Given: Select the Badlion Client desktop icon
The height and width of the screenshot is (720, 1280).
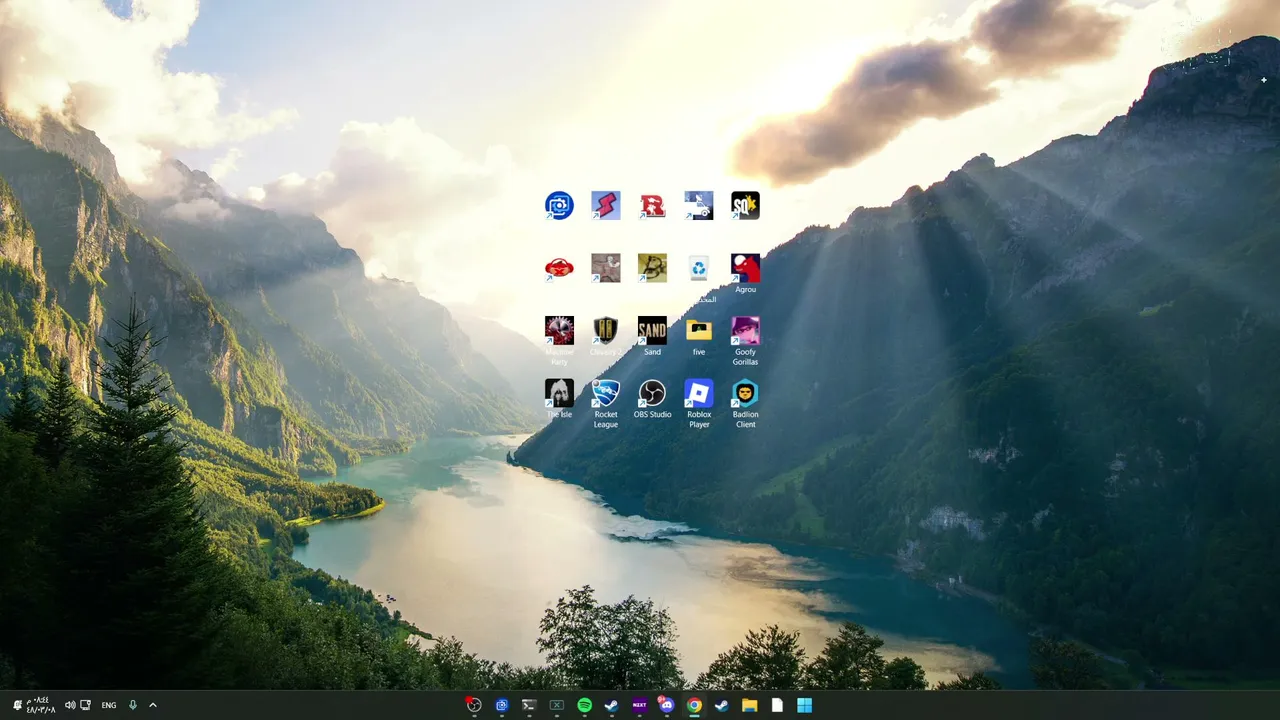Looking at the screenshot, I should point(745,403).
